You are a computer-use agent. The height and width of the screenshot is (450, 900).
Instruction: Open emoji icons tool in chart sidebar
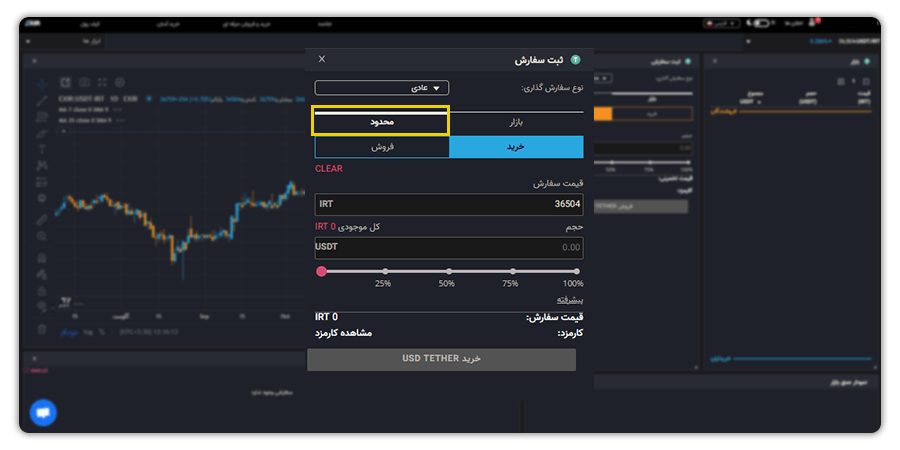[x=41, y=198]
